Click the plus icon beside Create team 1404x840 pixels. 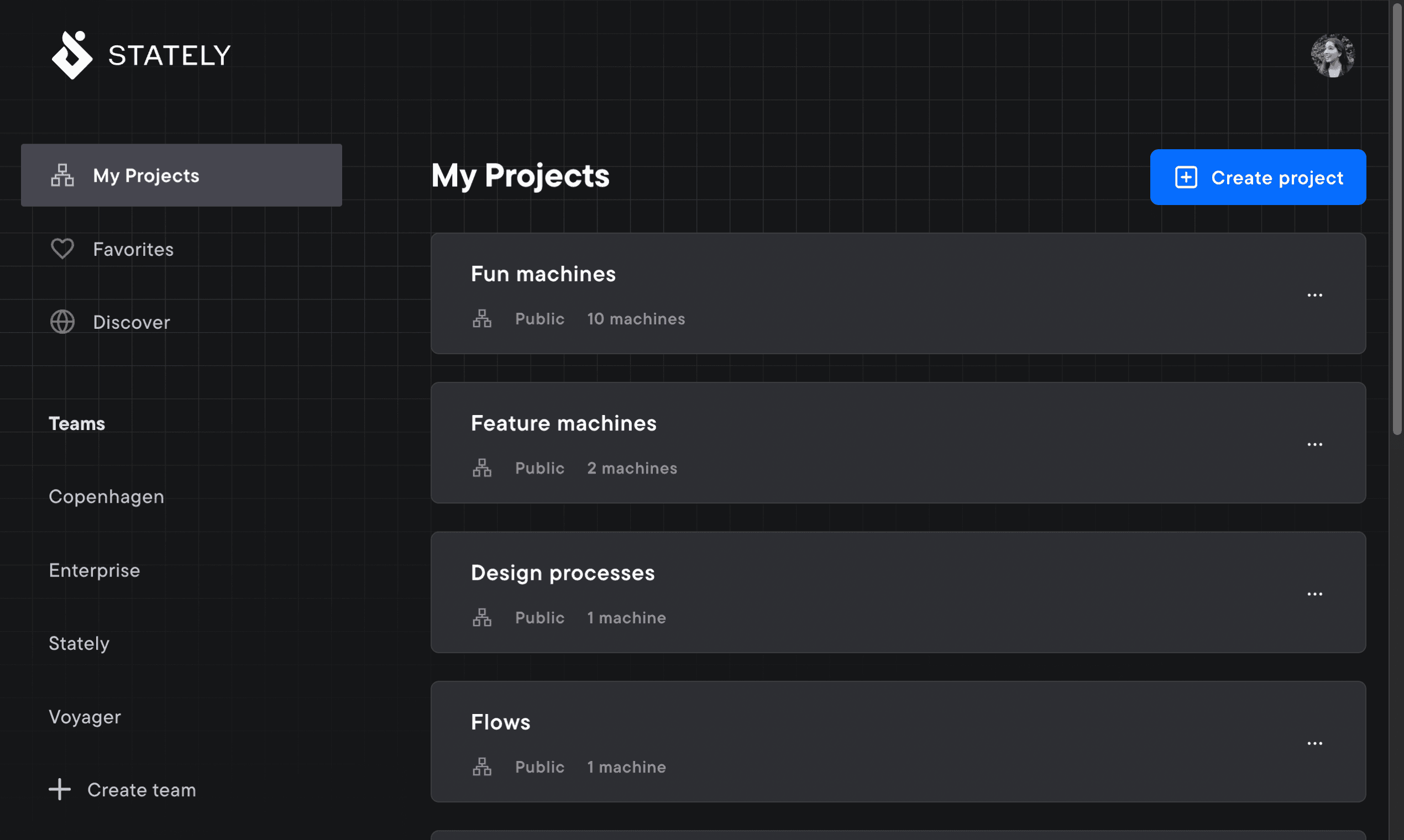pos(60,789)
